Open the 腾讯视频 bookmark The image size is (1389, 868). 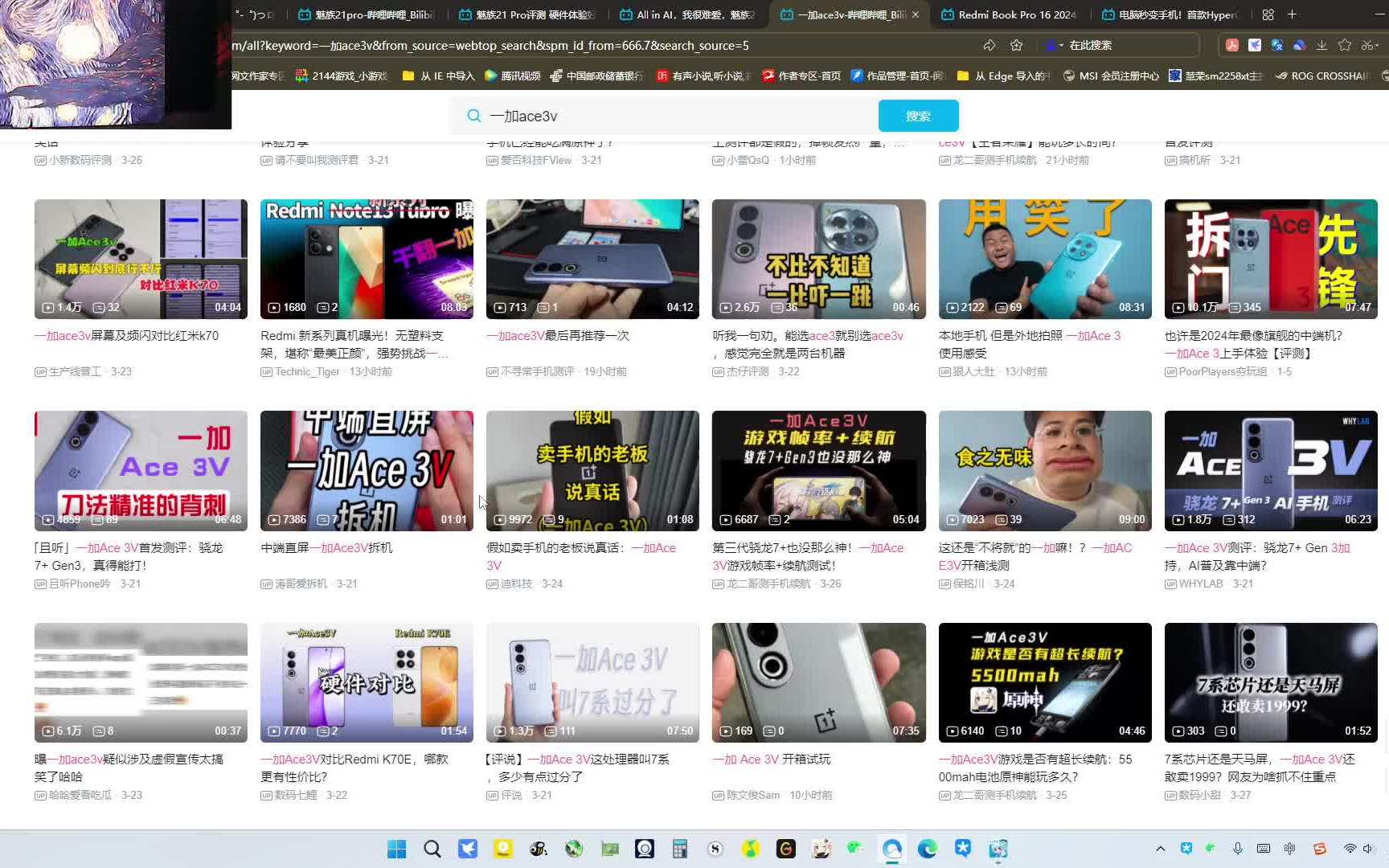(x=513, y=76)
